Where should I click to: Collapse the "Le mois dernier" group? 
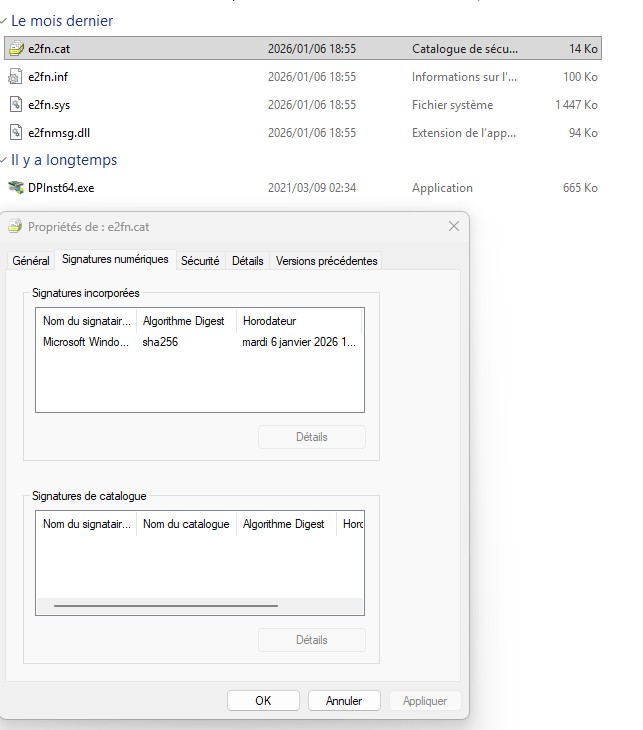pyautogui.click(x=4, y=21)
